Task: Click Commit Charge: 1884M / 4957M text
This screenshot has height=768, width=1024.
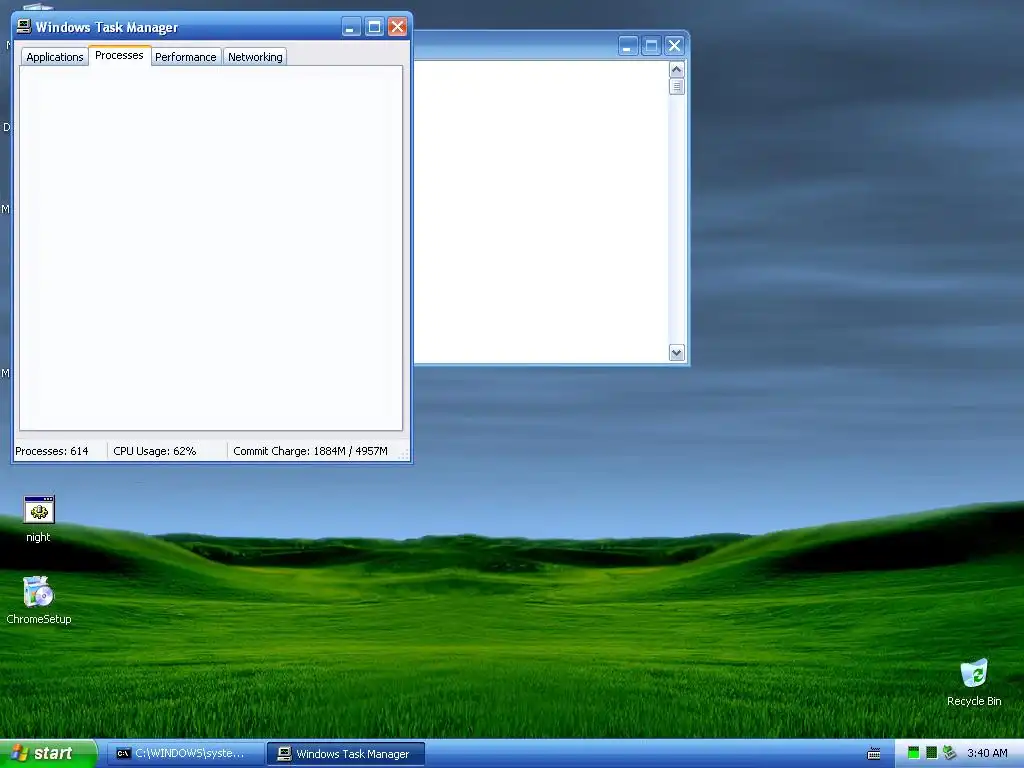Action: coord(310,451)
